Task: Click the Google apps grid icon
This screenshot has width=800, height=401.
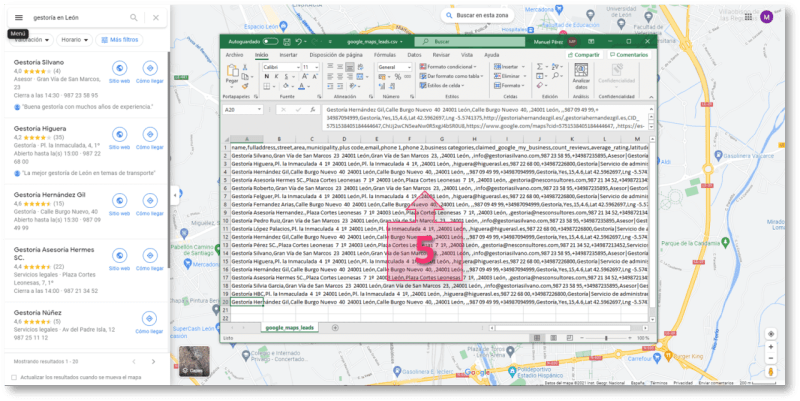Action: (x=748, y=17)
